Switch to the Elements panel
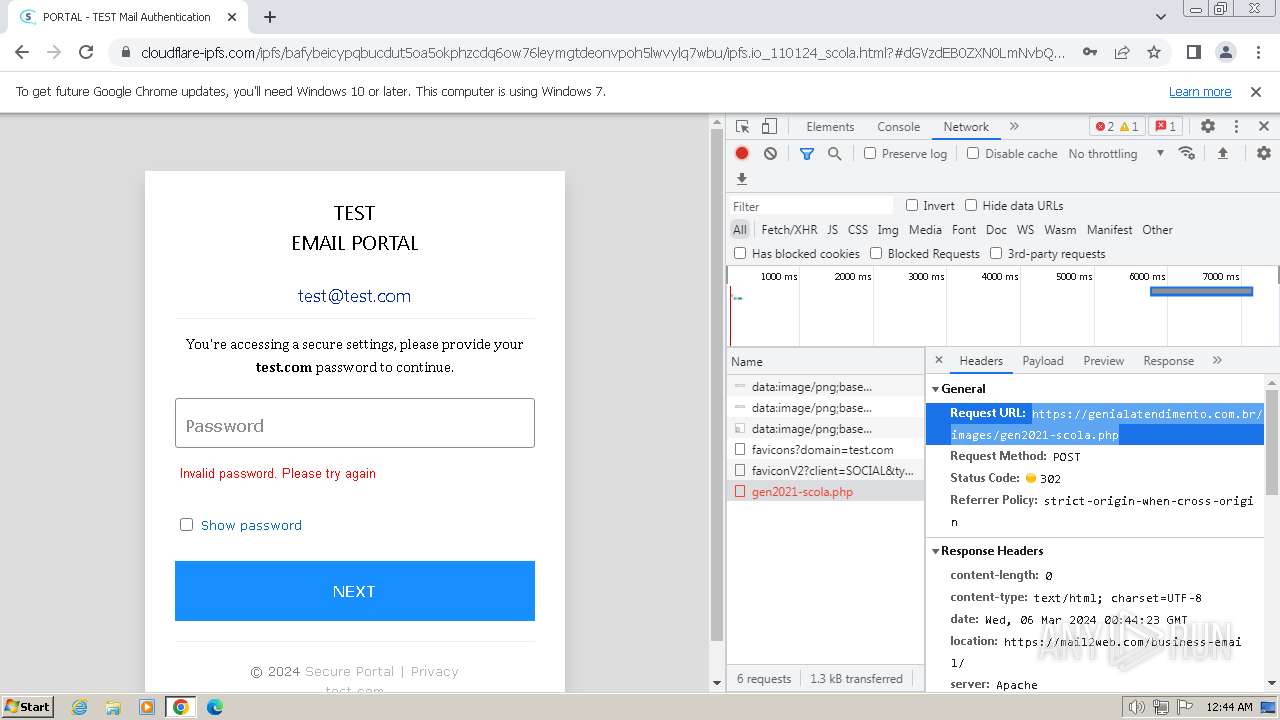This screenshot has width=1280, height=720. coord(830,127)
